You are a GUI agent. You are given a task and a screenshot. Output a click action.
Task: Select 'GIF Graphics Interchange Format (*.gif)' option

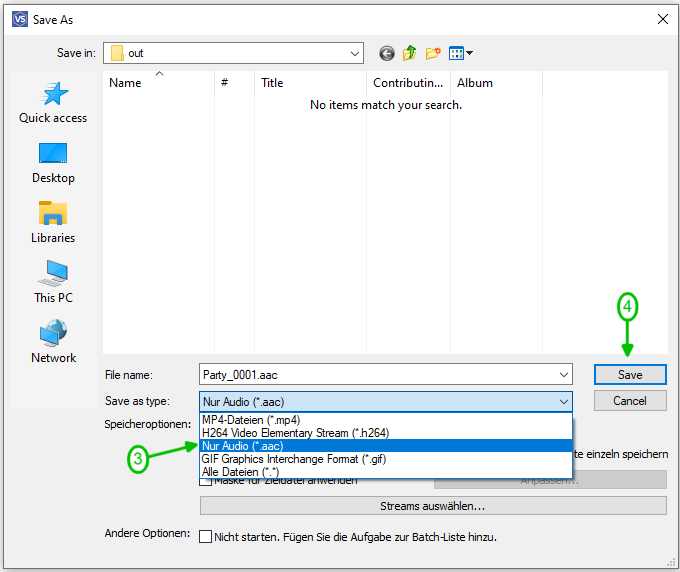pos(295,459)
